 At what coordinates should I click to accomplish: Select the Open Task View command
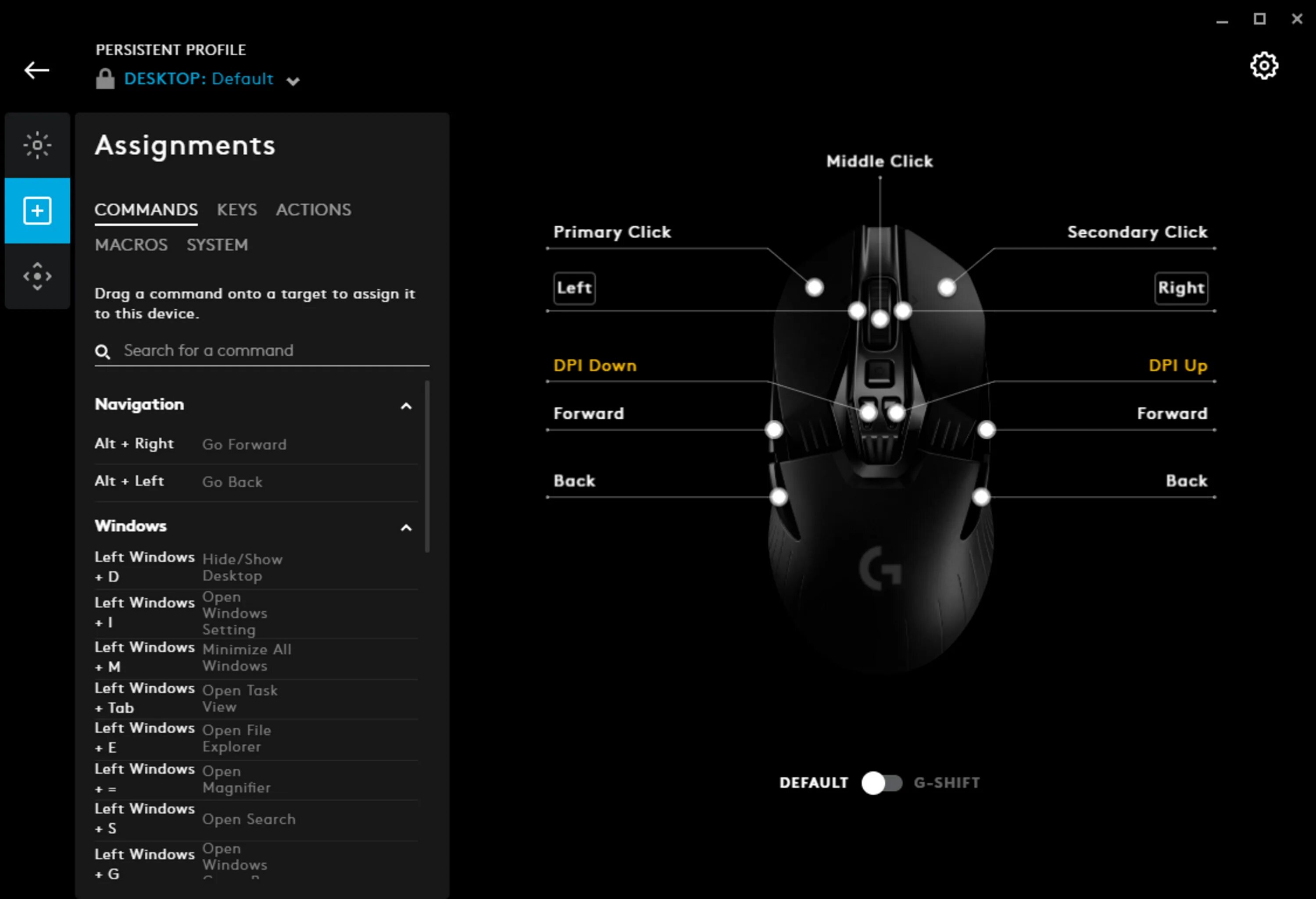pos(256,699)
